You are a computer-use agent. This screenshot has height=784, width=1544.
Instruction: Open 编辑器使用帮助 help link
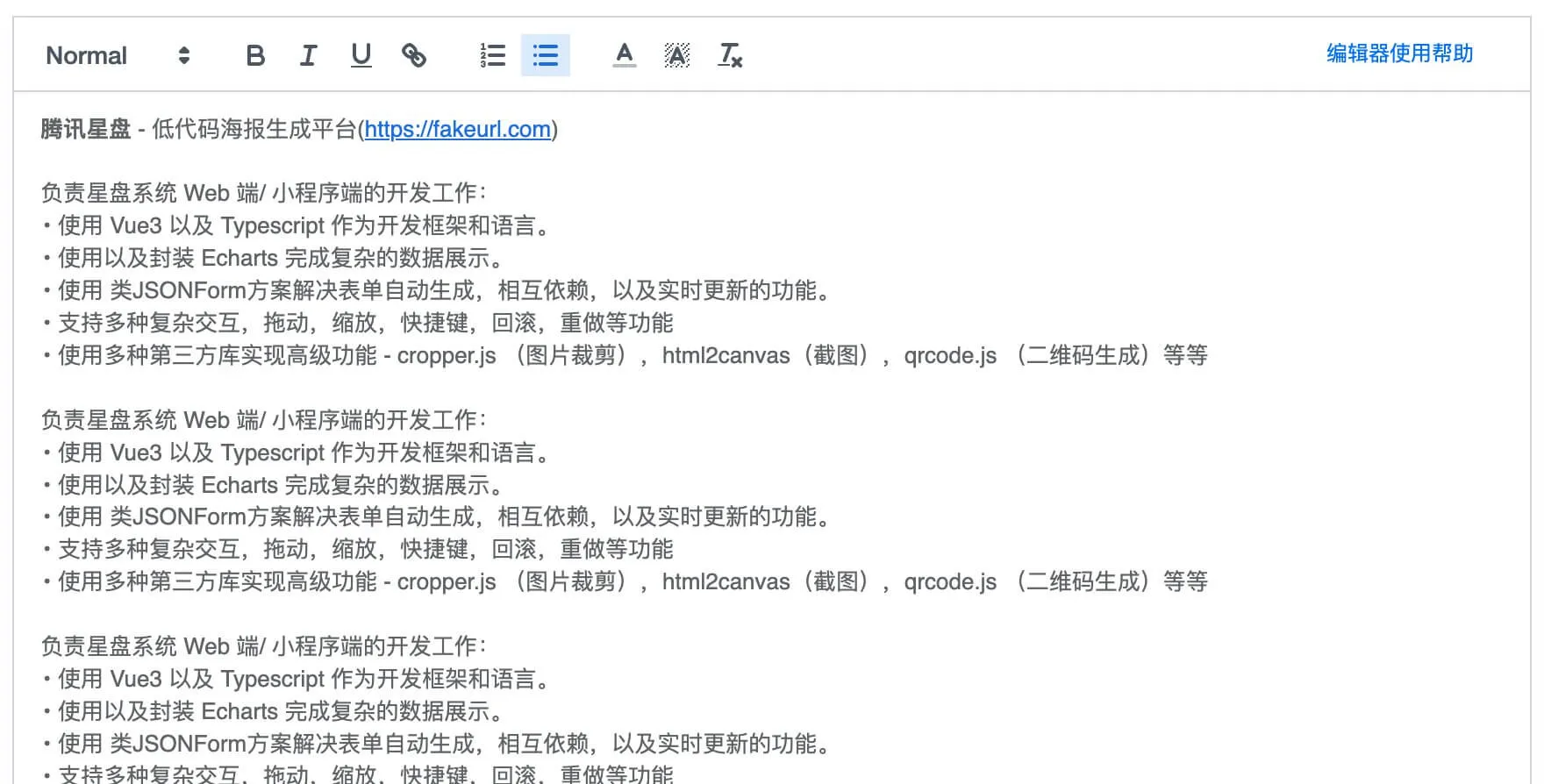point(1399,53)
